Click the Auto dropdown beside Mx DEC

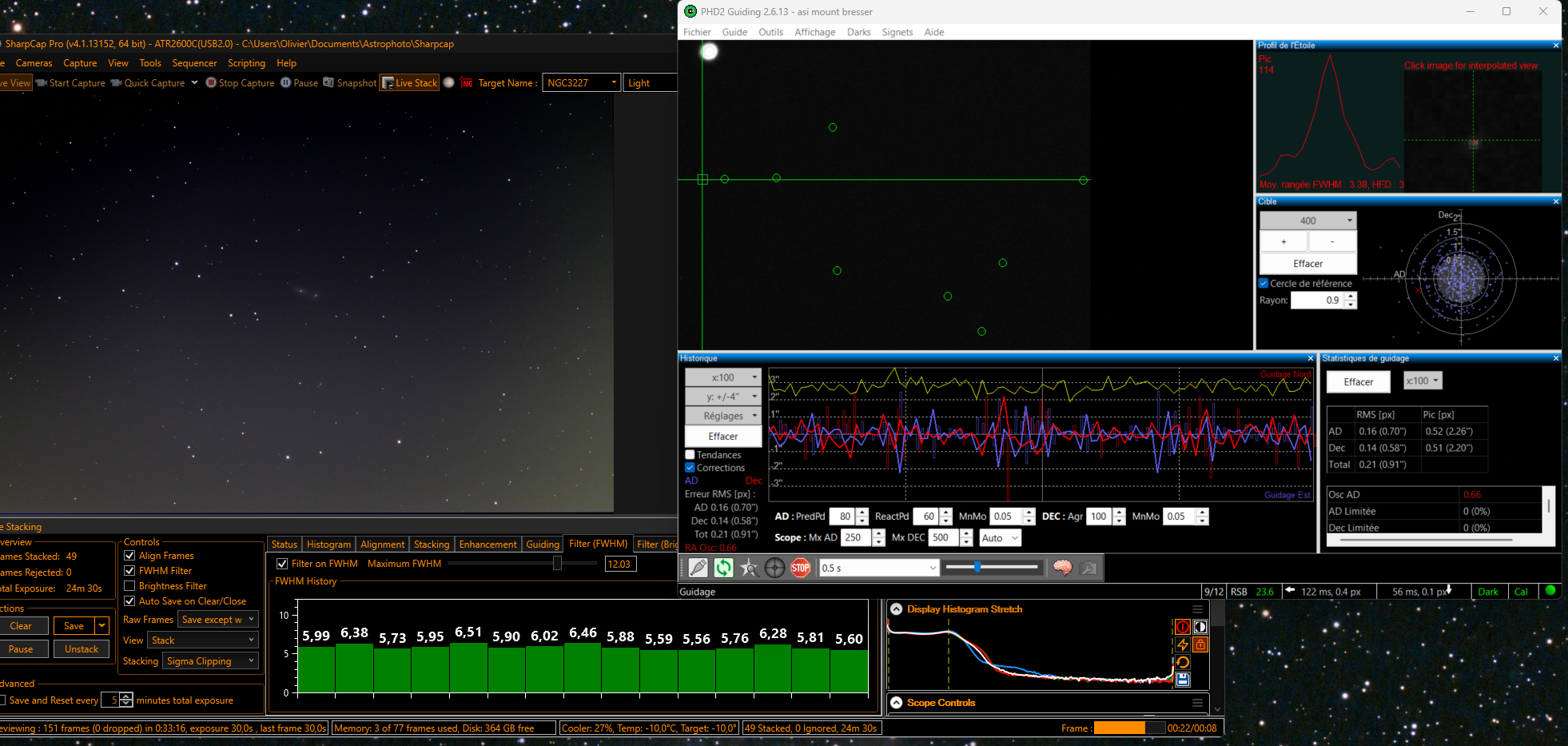1001,538
